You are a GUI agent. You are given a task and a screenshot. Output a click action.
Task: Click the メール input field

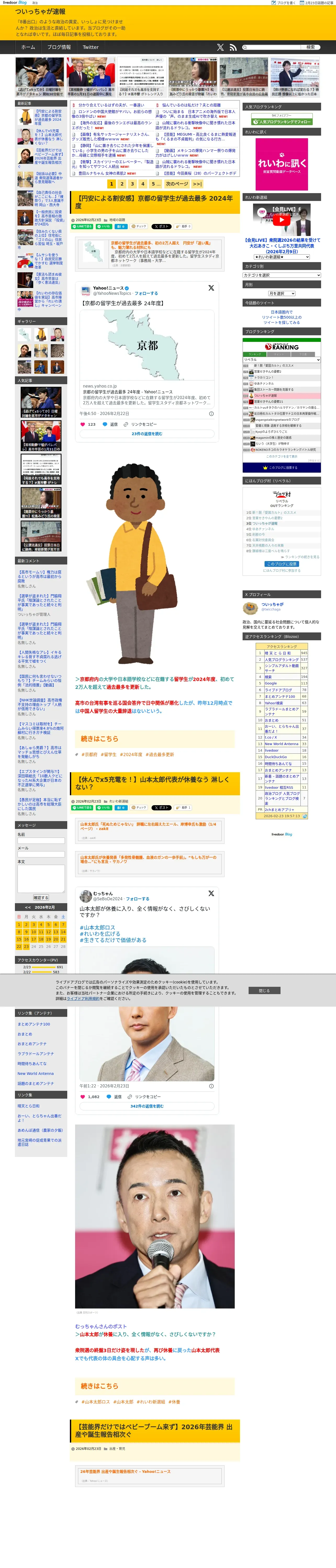41,855
